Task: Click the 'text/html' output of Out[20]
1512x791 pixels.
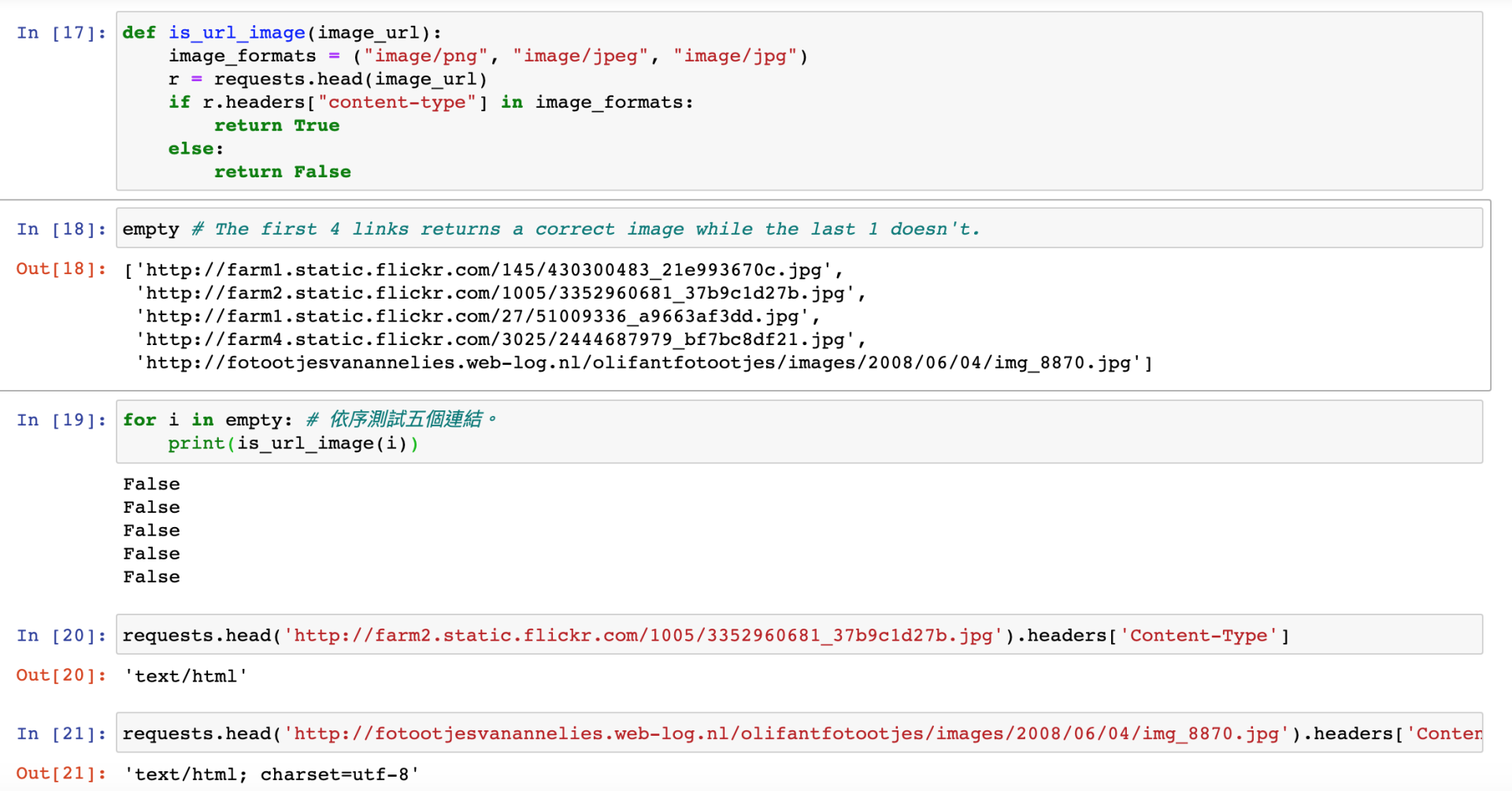Action: tap(186, 676)
